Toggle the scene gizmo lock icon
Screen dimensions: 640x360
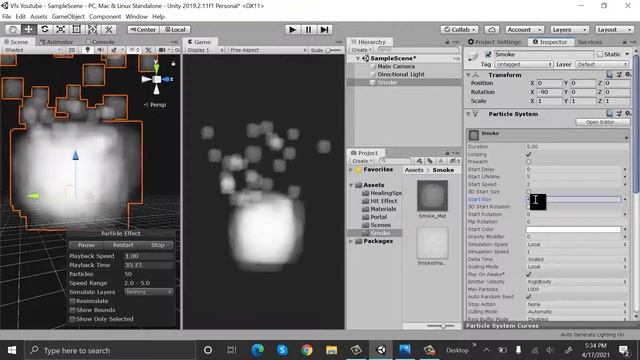coord(173,63)
